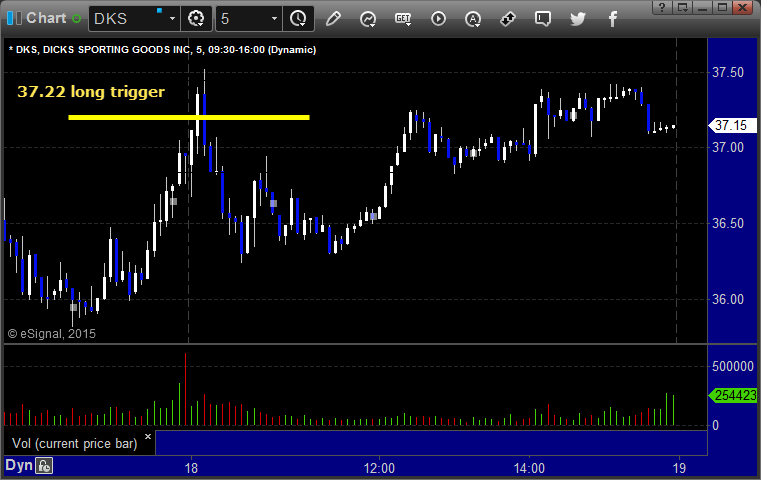Open the symbol settings gear menu
The height and width of the screenshot is (480, 761).
(x=196, y=19)
